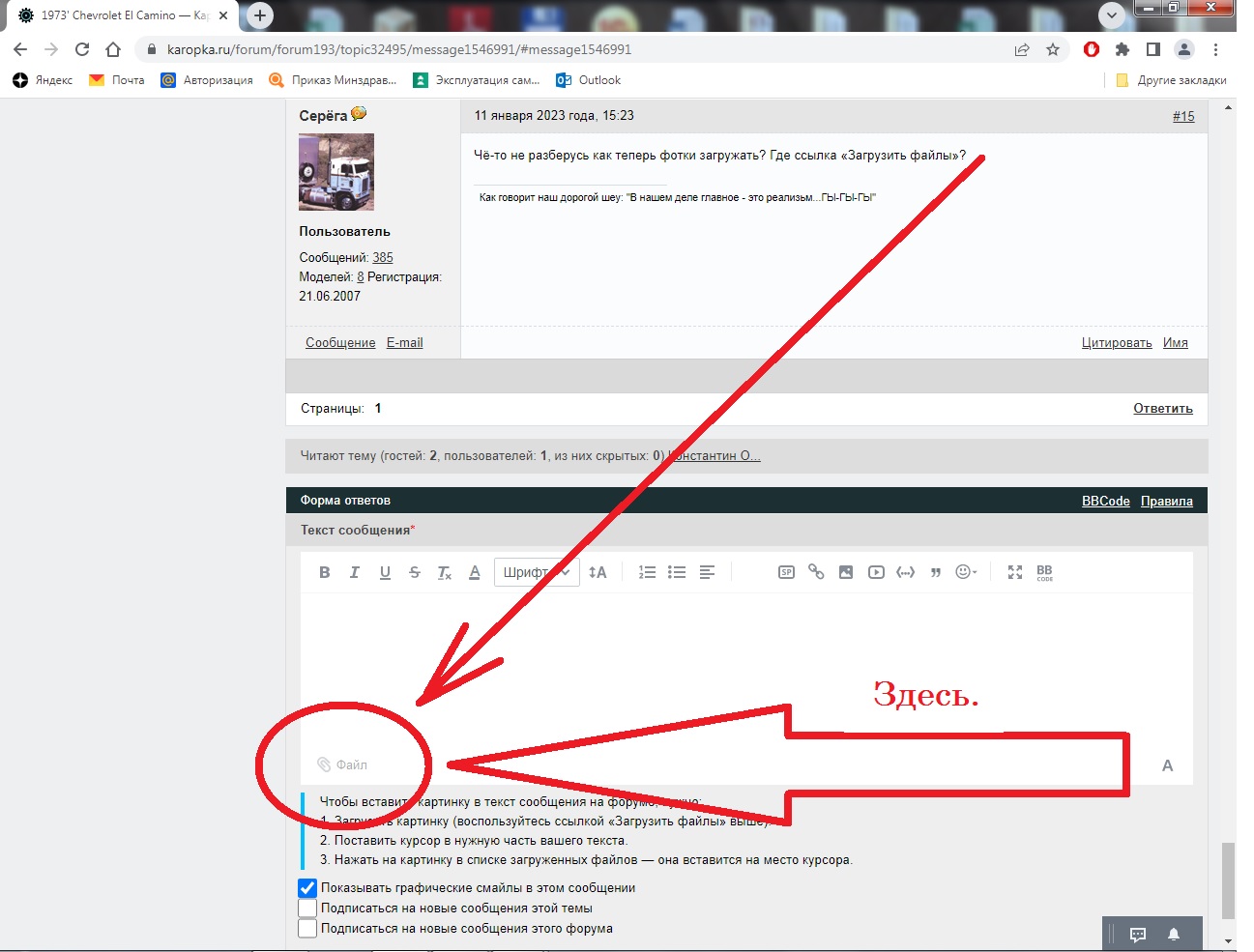Click the 'Ответить' link
Screen dimensions: 1254x952
tap(1162, 409)
